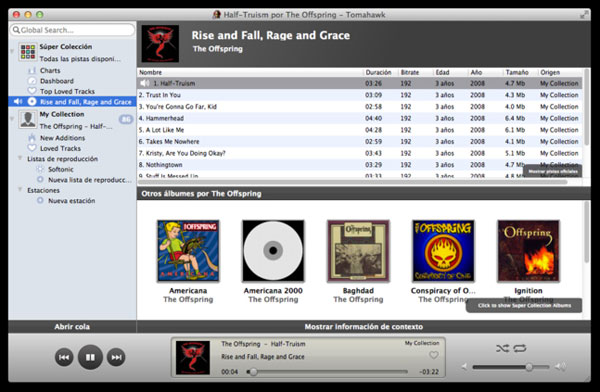Collapse the Súper Colección disclosure triangle
Image resolution: width=600 pixels, height=392 pixels.
pyautogui.click(x=12, y=51)
